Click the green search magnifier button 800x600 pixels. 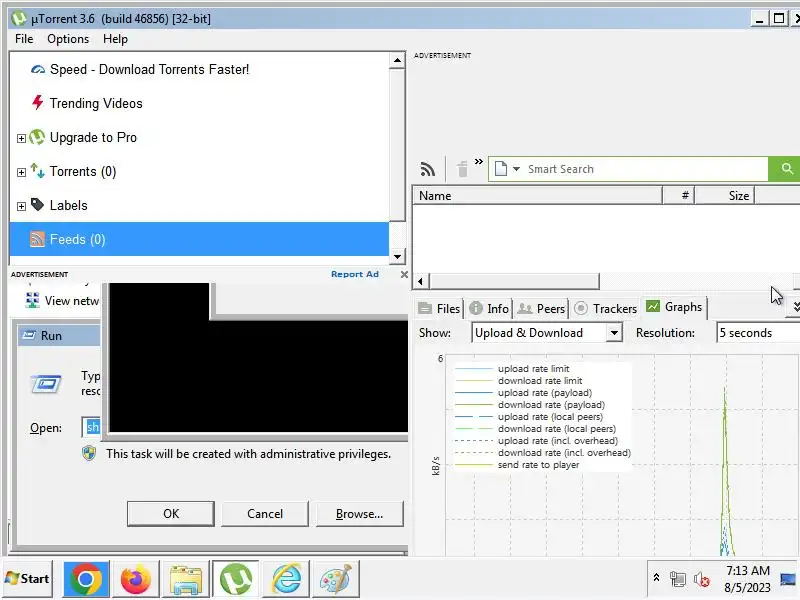(786, 169)
